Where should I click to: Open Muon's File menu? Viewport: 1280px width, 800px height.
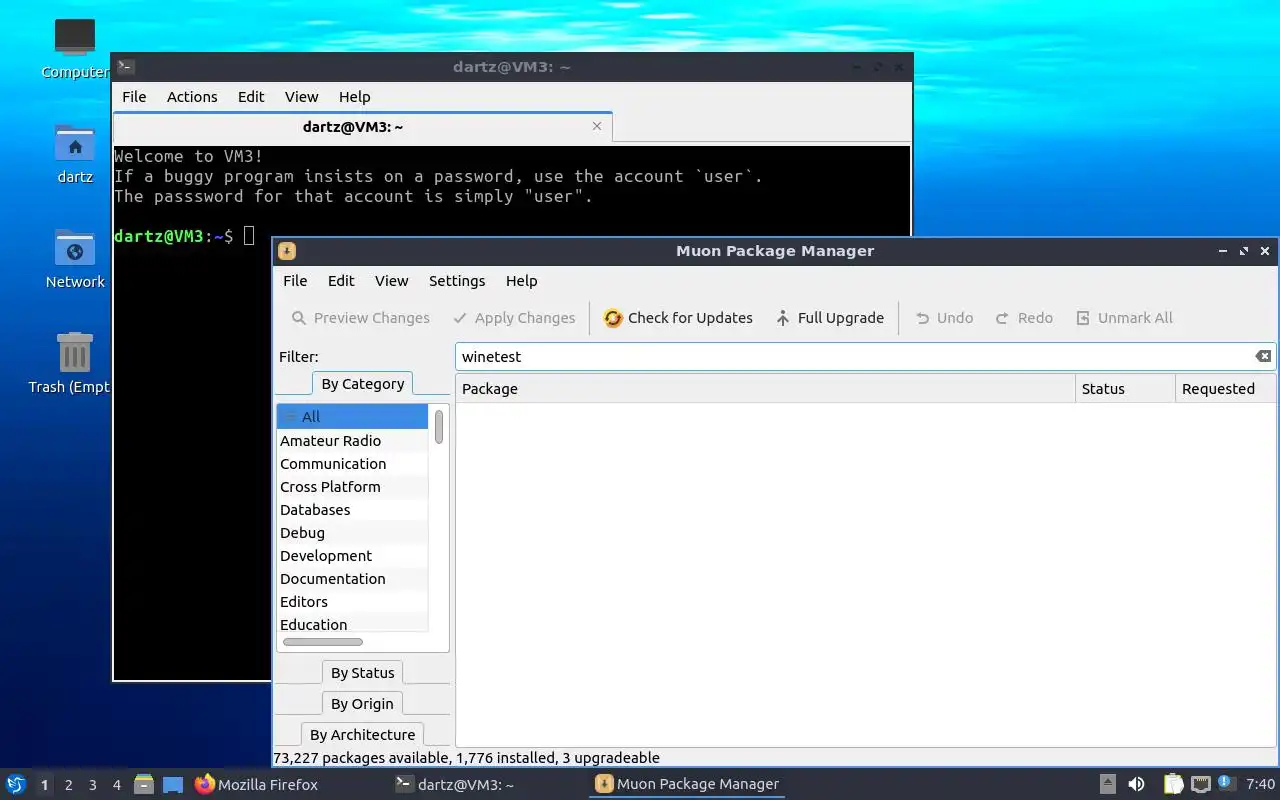pyautogui.click(x=295, y=281)
